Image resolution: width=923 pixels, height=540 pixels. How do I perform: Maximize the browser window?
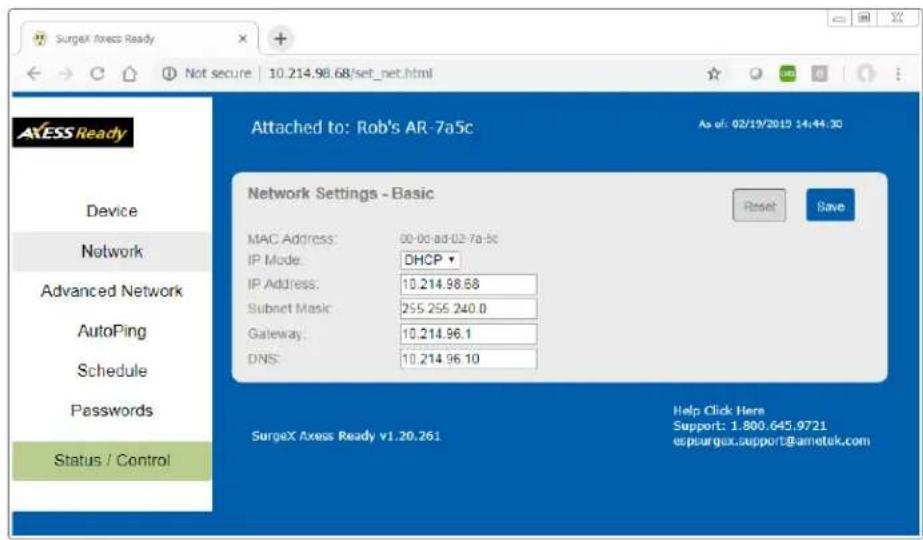pos(864,18)
